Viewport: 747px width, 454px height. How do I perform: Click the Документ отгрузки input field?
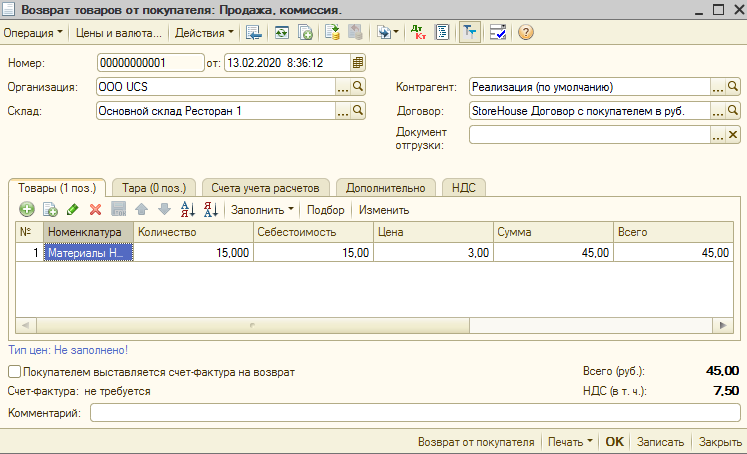point(590,135)
